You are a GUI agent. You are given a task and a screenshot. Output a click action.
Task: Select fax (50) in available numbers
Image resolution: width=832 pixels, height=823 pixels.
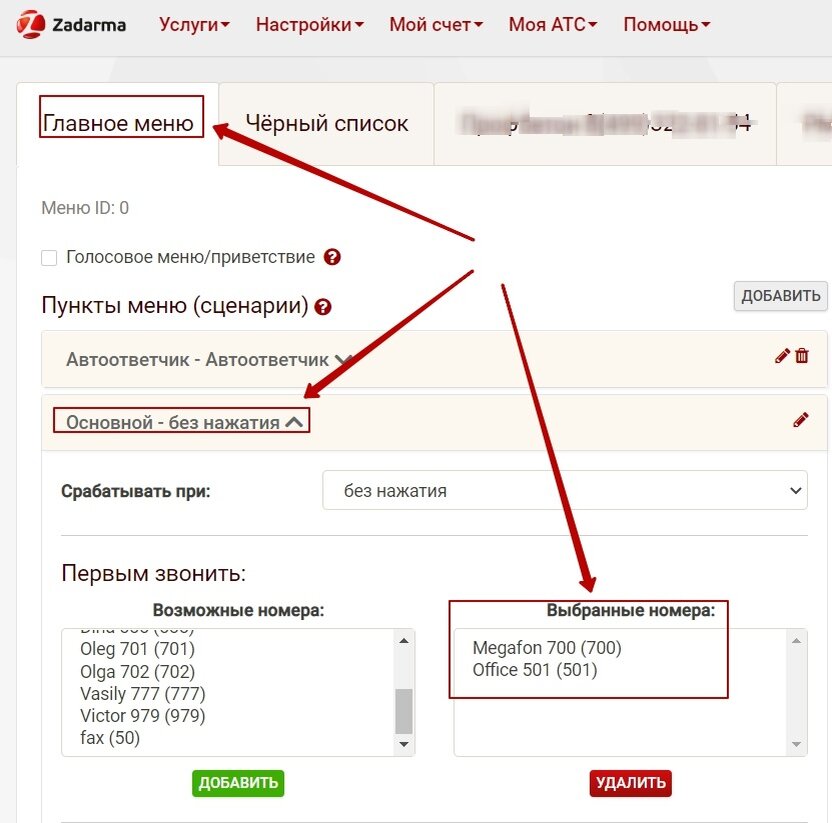click(x=110, y=738)
